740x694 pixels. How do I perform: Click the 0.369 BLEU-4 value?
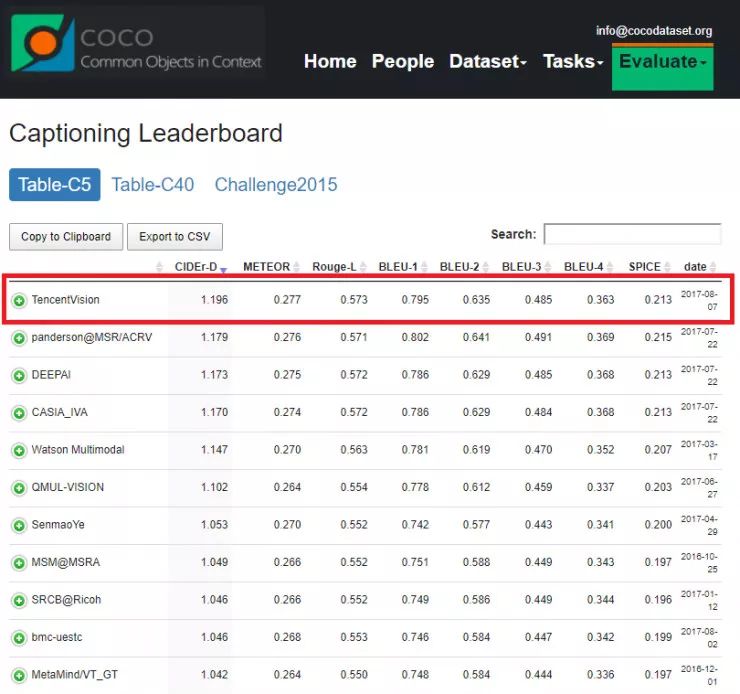[601, 337]
